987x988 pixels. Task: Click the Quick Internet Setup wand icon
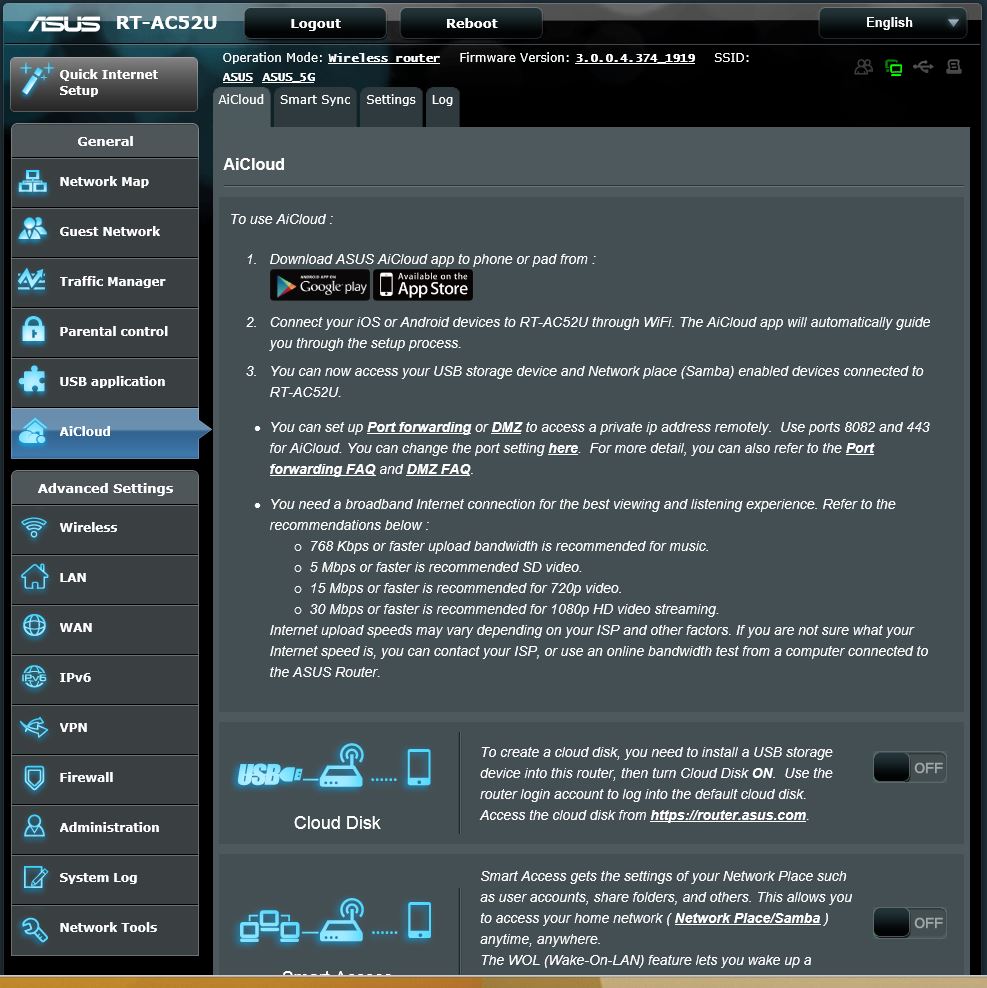click(35, 79)
